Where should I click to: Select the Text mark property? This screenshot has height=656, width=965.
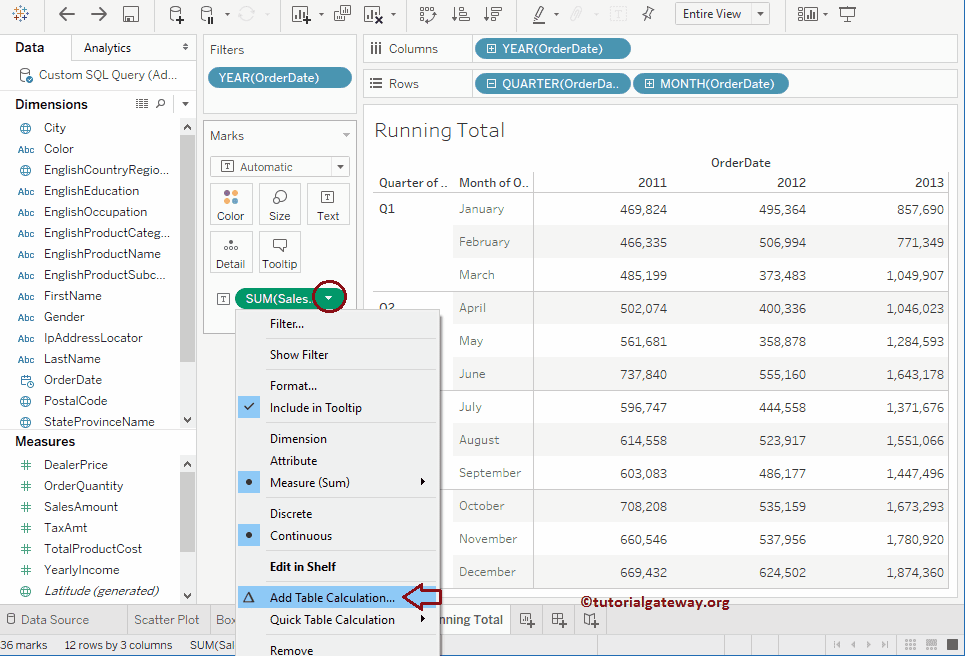tap(327, 204)
